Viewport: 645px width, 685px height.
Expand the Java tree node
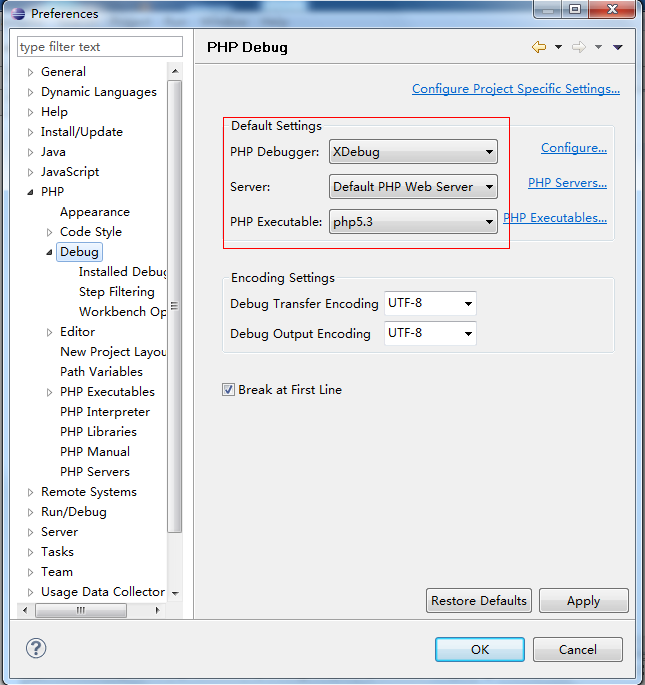point(30,152)
